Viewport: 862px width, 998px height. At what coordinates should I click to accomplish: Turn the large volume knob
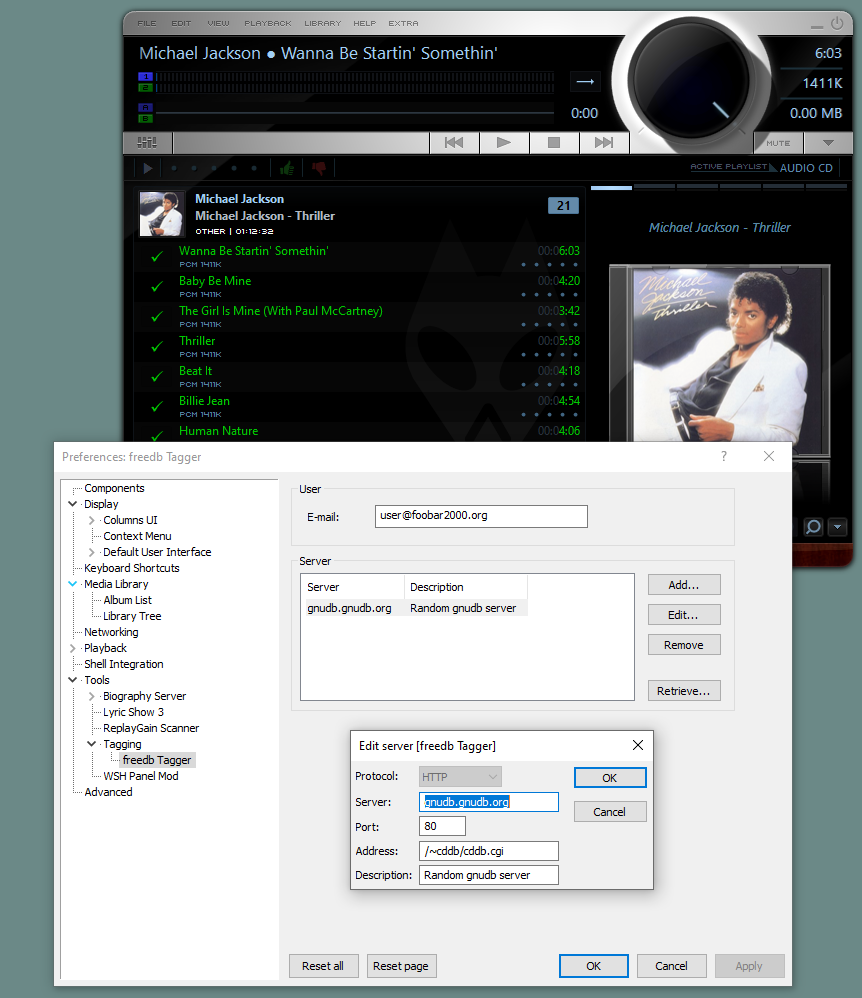pos(691,79)
